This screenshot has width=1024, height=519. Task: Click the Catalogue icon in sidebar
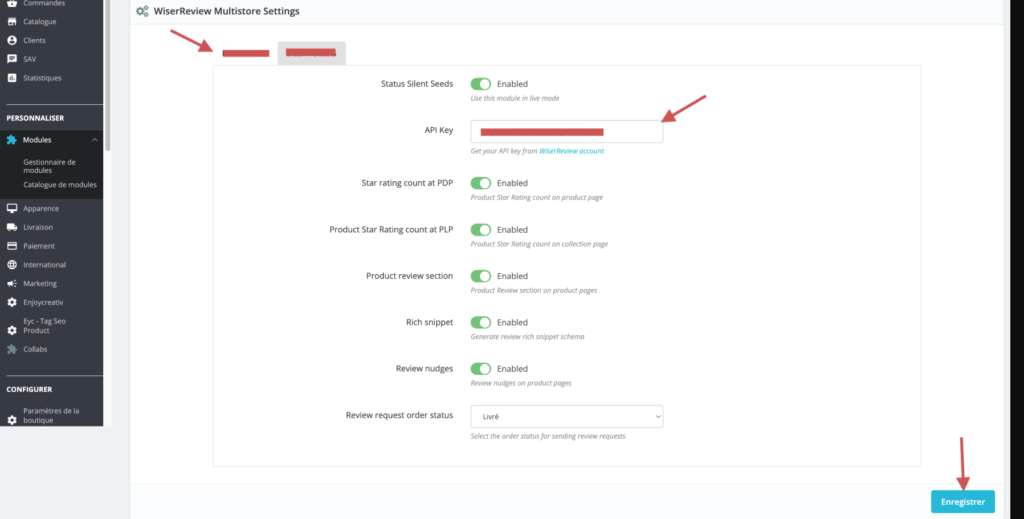(x=12, y=21)
